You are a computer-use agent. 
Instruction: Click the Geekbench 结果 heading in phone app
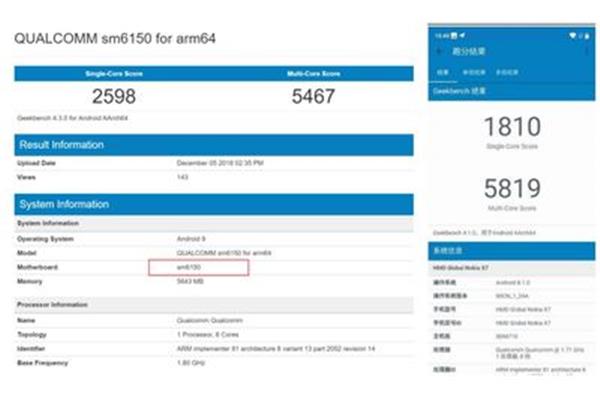click(460, 91)
